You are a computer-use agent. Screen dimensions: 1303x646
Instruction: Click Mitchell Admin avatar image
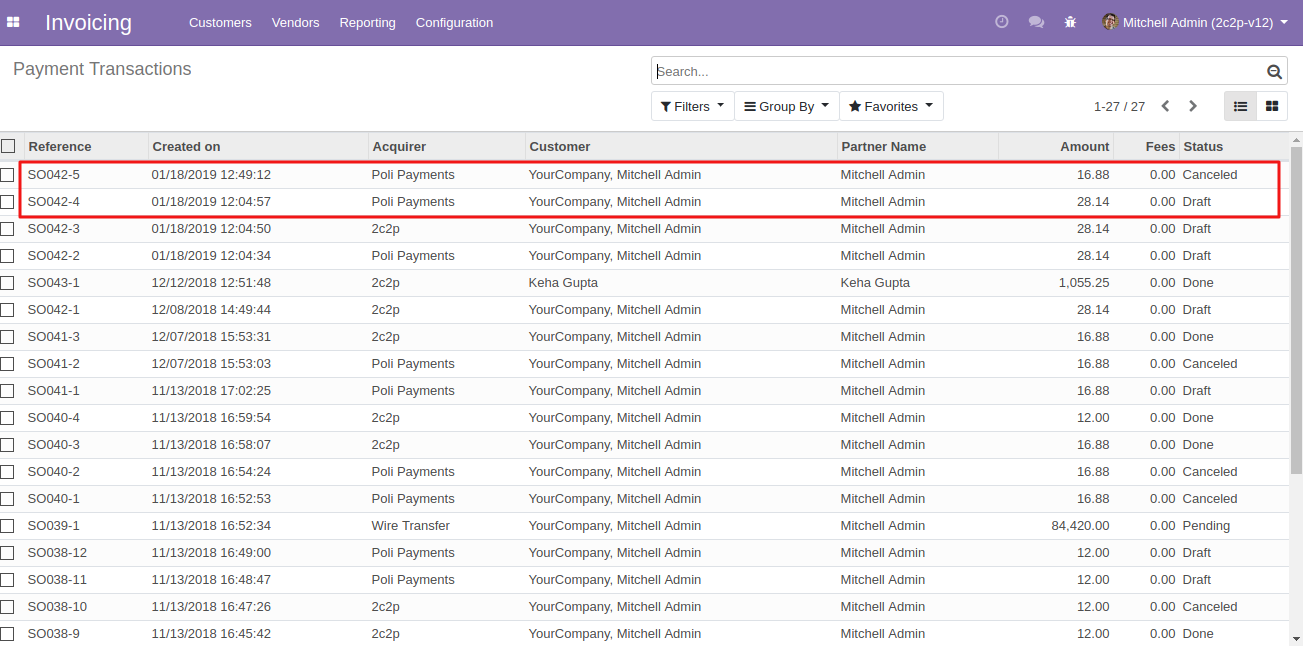tap(1110, 22)
